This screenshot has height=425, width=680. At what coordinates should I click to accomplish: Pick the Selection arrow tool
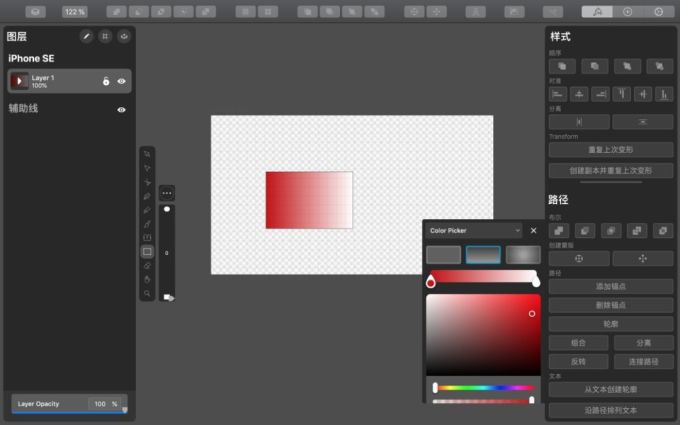[x=147, y=154]
